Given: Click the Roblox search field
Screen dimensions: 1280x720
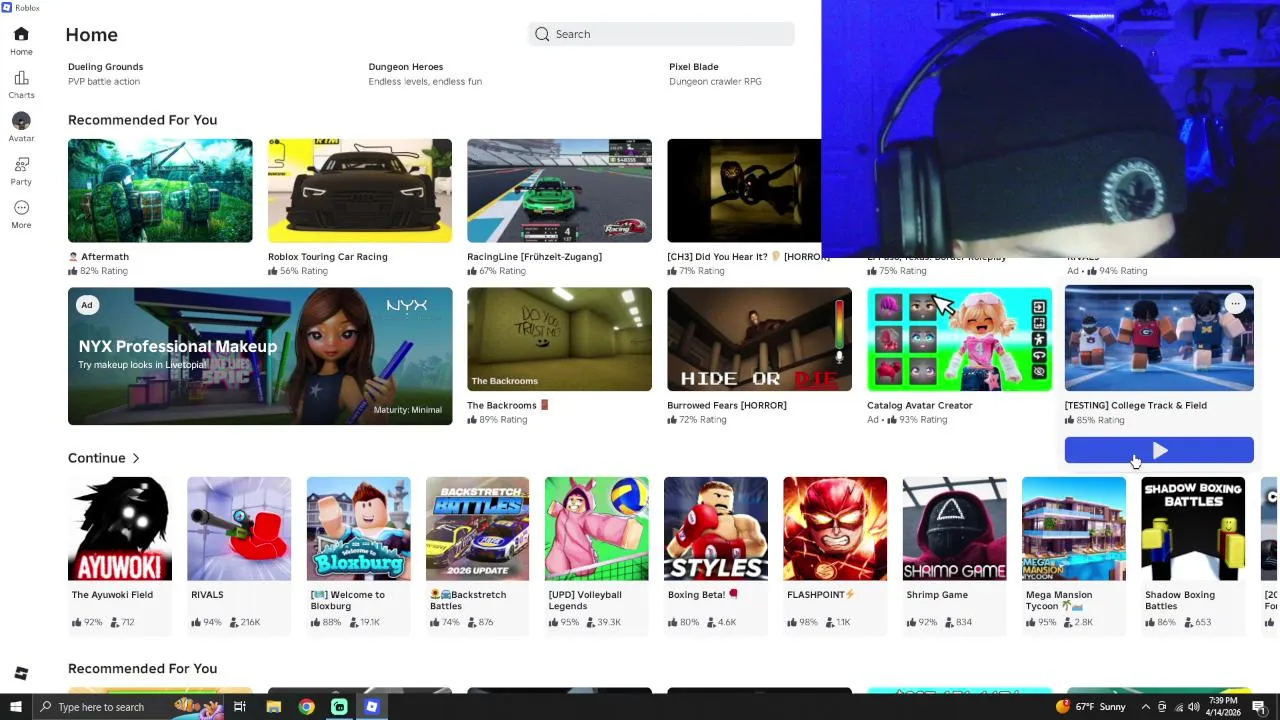Looking at the screenshot, I should coord(661,34).
